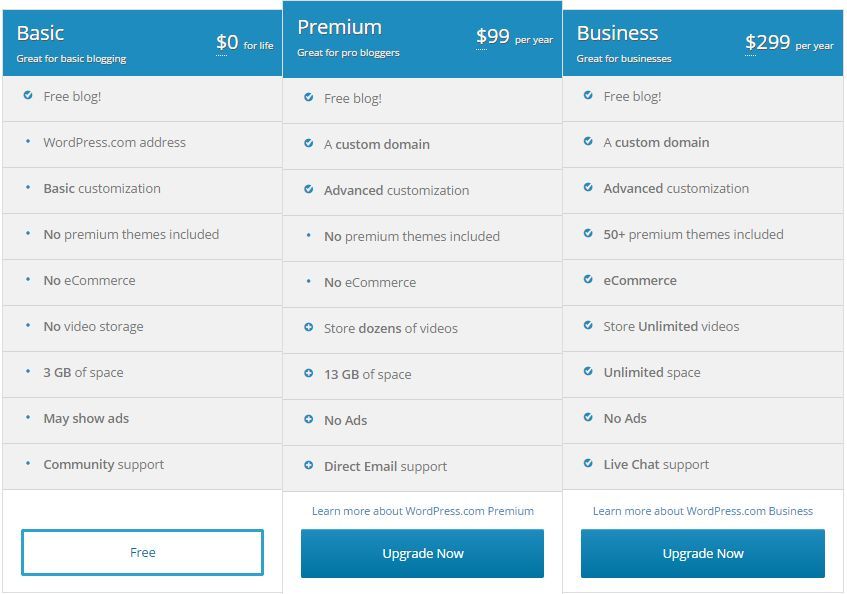
Task: Select the Free plan button
Action: (x=143, y=552)
